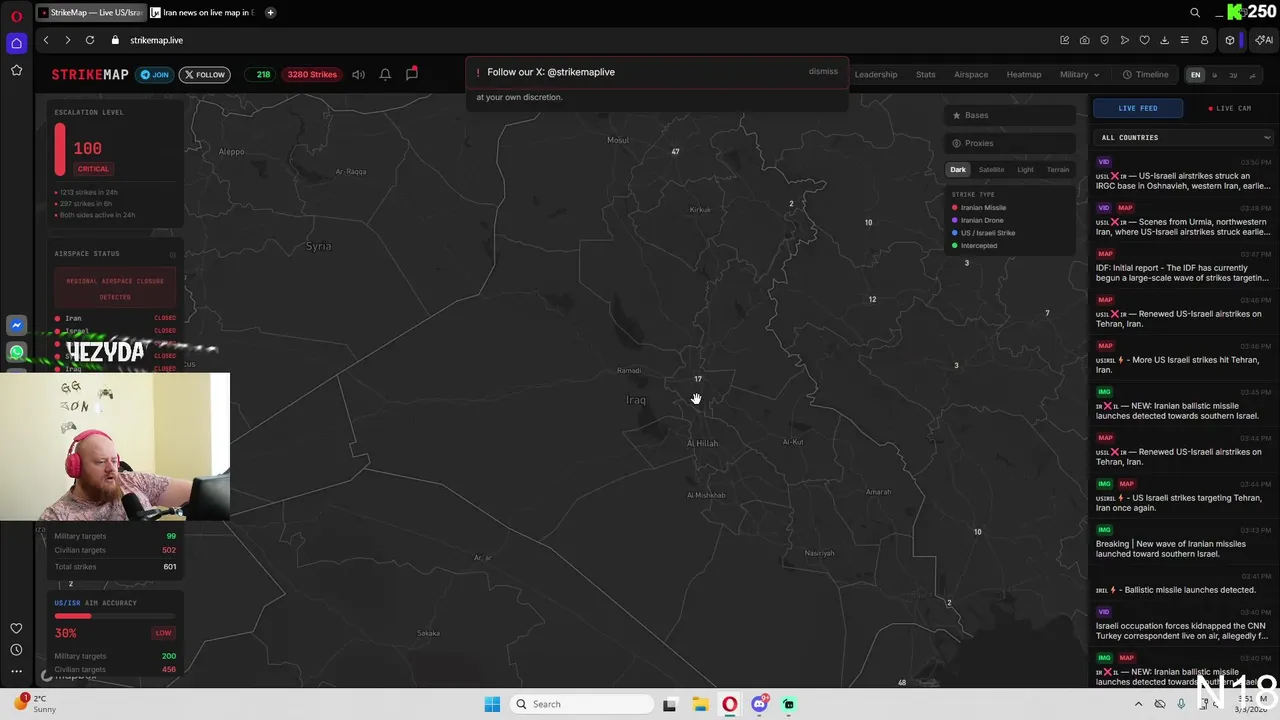Open the Stats tab
1280x720 pixels.
pos(926,74)
